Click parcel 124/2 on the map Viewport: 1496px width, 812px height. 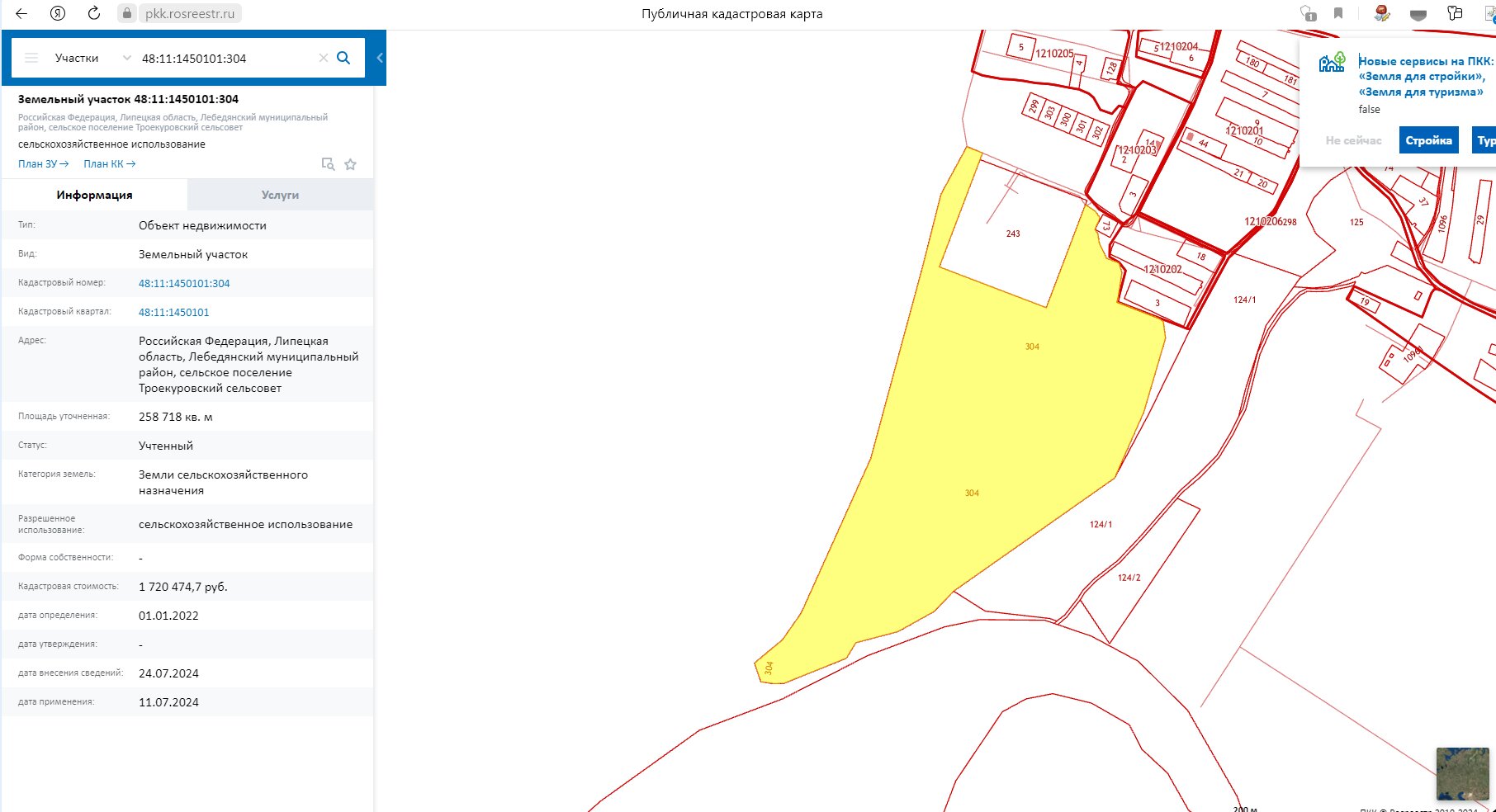[x=1129, y=578]
